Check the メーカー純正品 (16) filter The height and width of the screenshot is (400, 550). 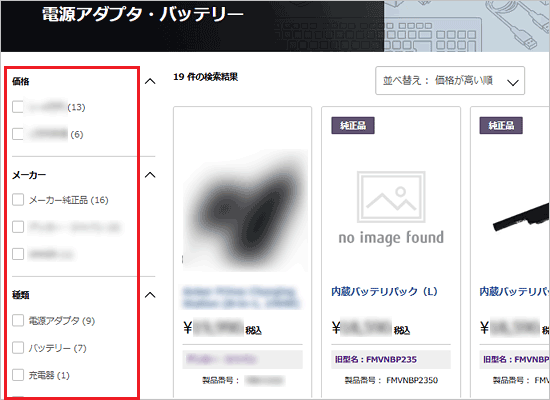click(18, 200)
